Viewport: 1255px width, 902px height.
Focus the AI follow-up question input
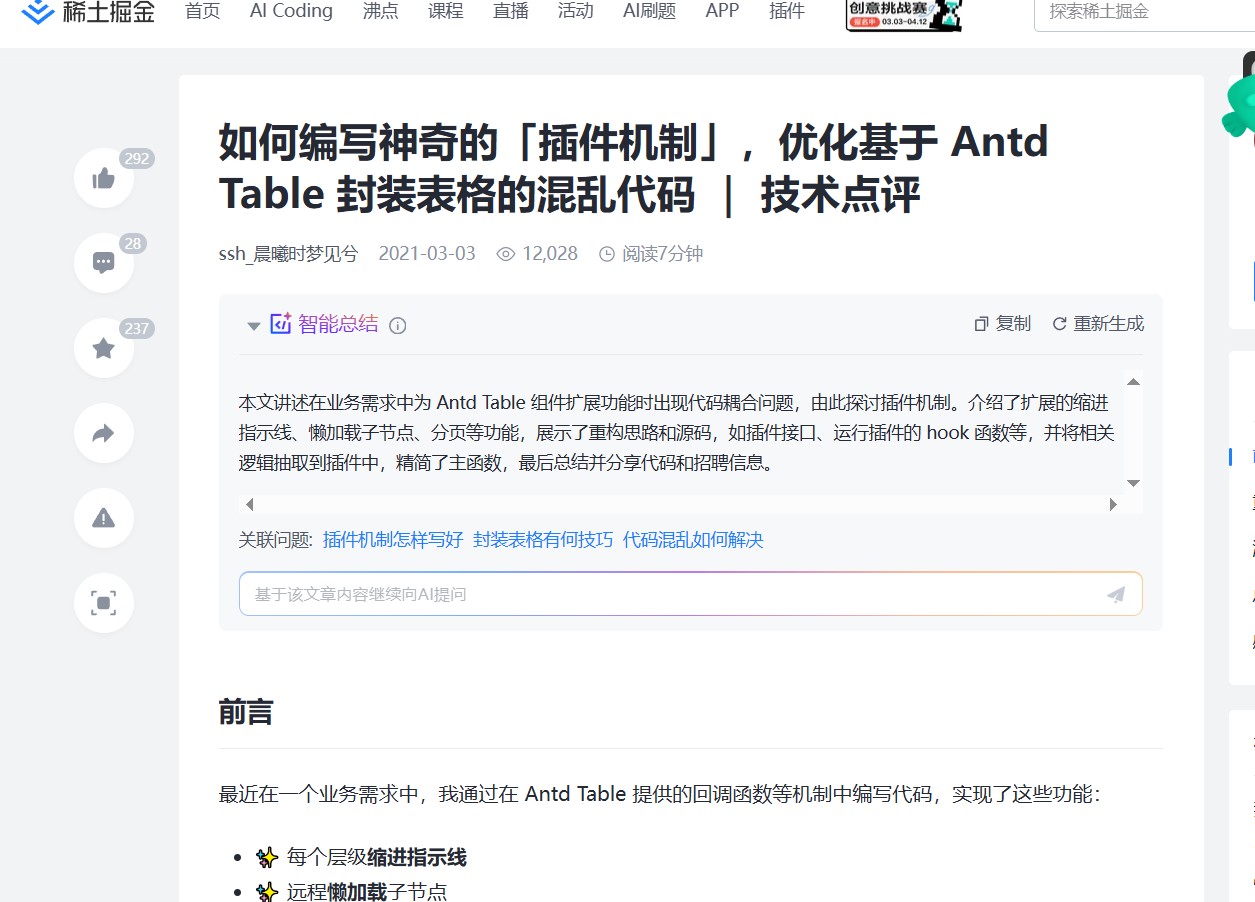(x=690, y=594)
